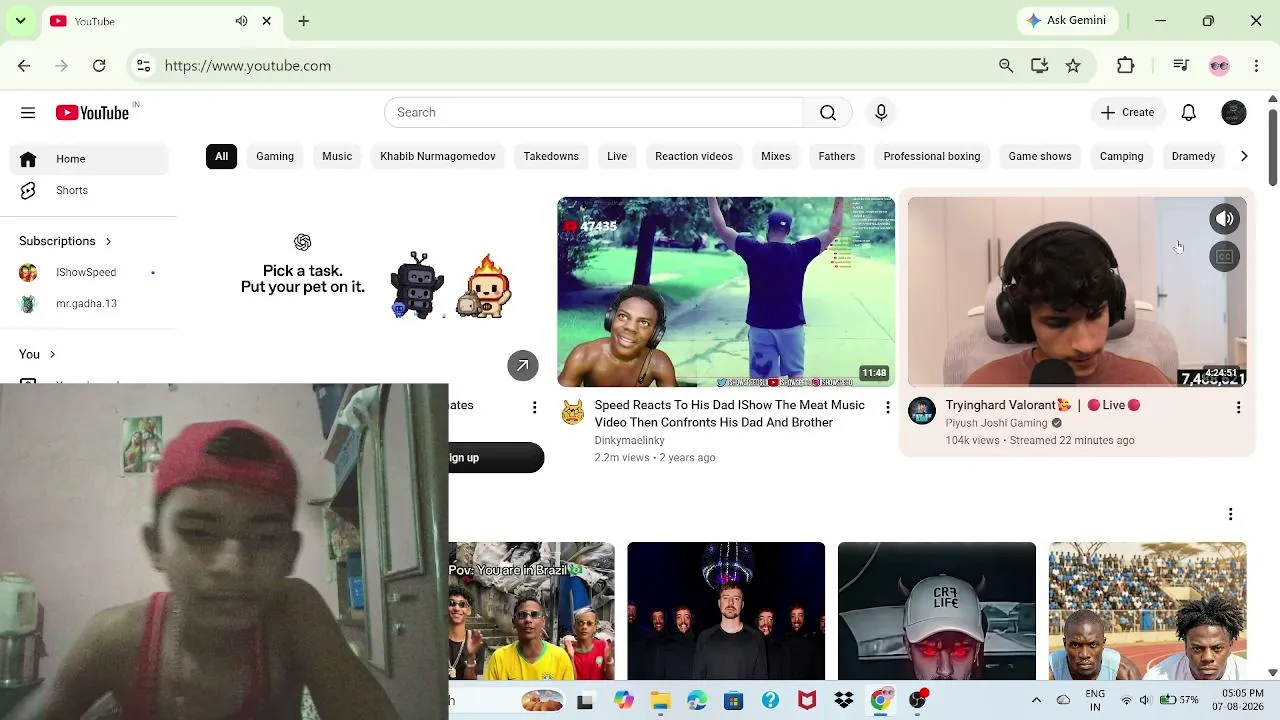This screenshot has width=1280, height=720.
Task: Open the zoom control in the address bar
Action: click(1006, 66)
